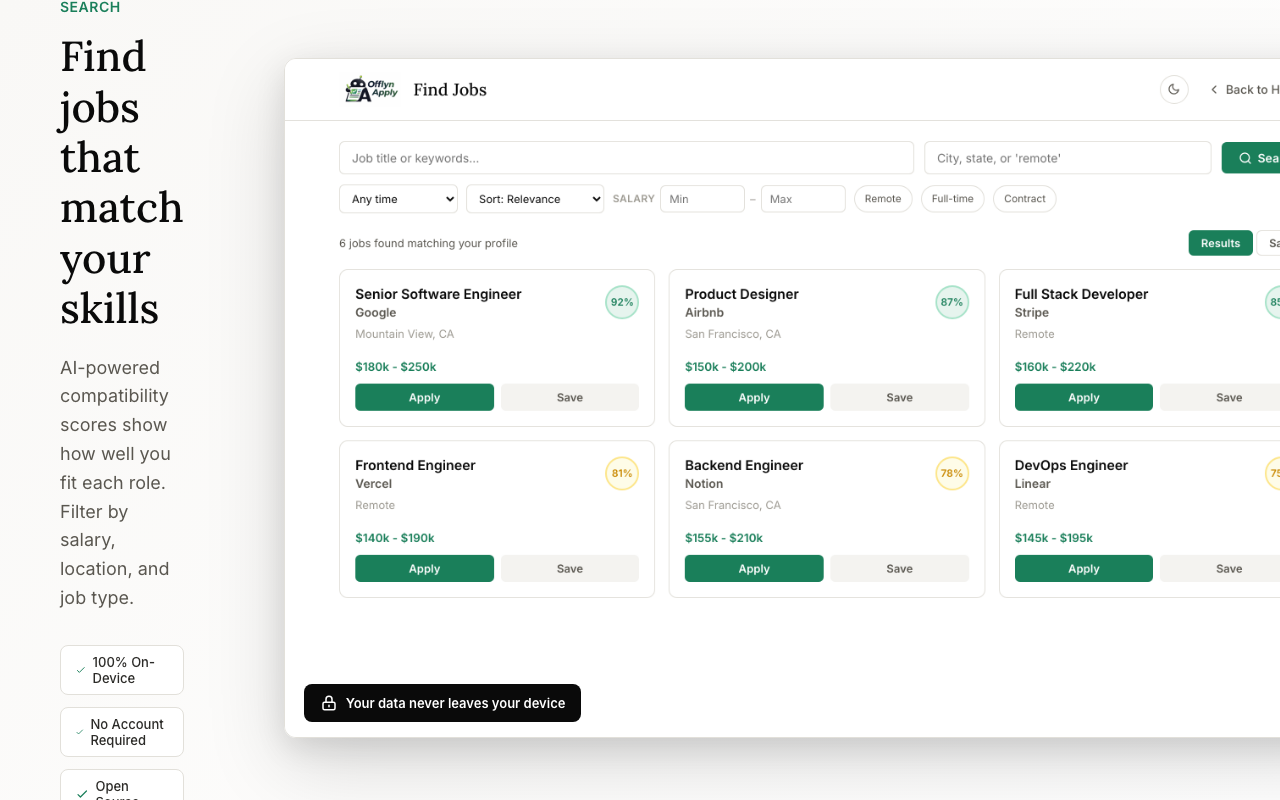Switch to the Results tab

[x=1220, y=243]
